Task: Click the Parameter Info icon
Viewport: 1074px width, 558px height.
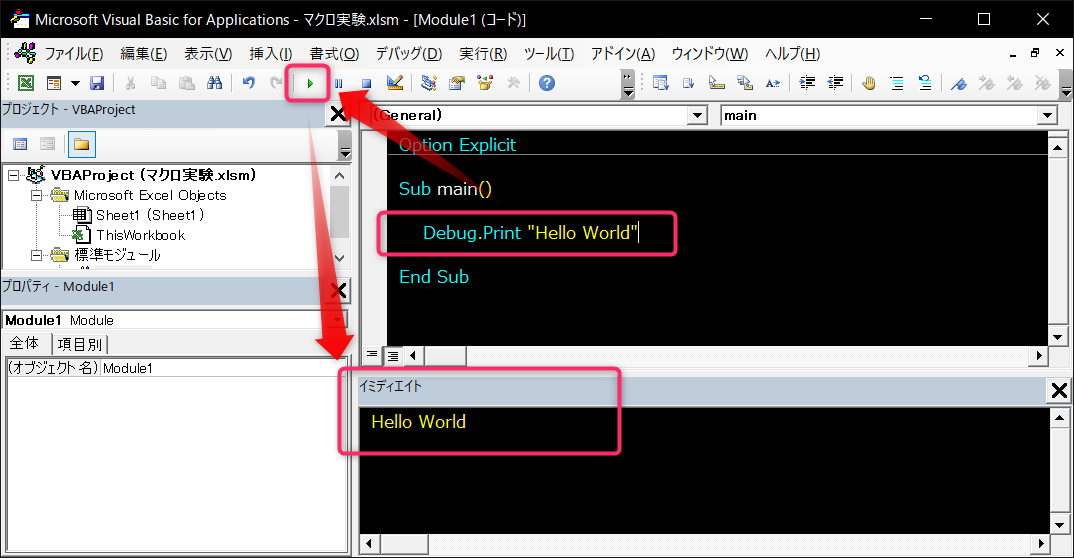Action: coord(745,84)
